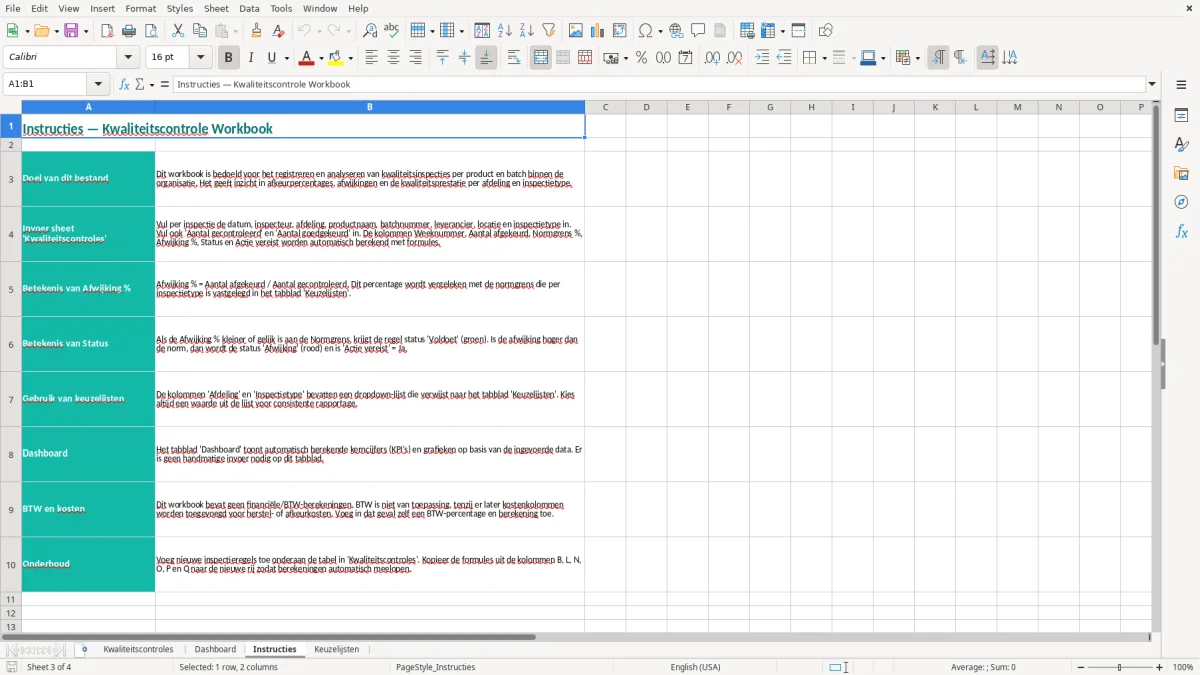1200x675 pixels.
Task: Open the borders dropdown arrow
Action: (x=823, y=58)
